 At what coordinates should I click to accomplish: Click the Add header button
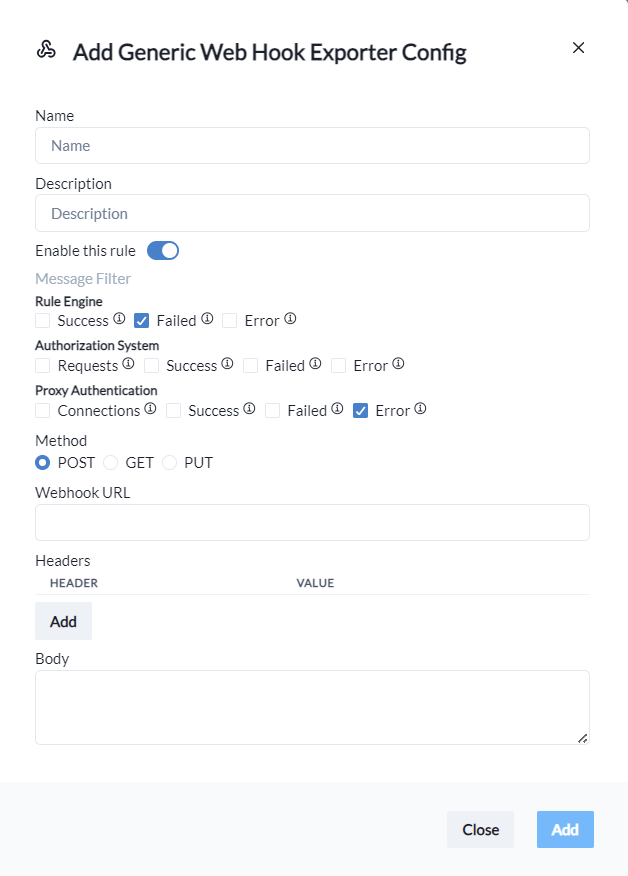point(63,621)
